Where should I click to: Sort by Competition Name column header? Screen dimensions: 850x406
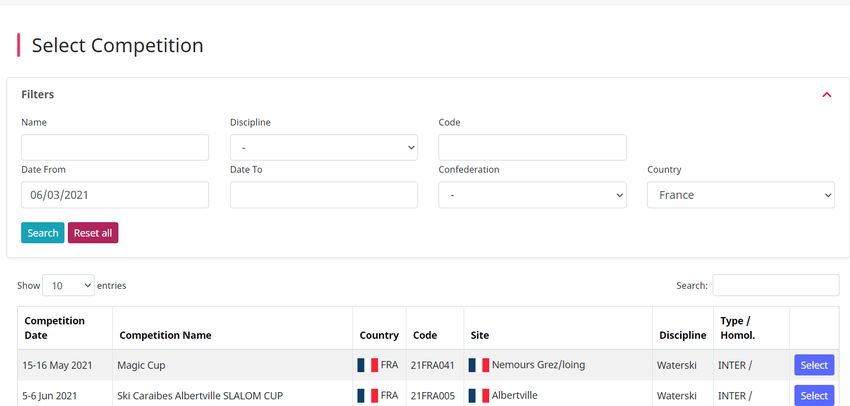point(165,335)
